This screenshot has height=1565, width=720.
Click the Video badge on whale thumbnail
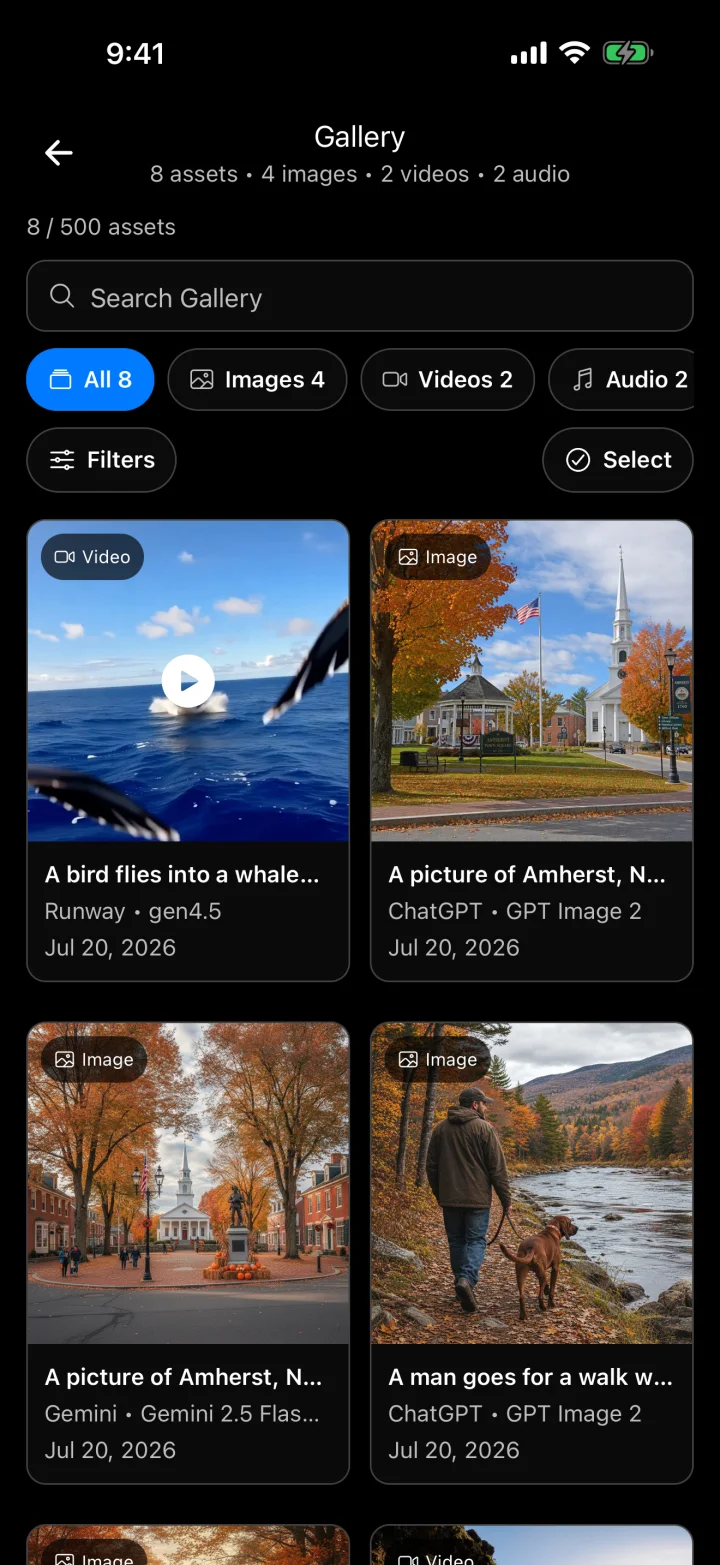click(92, 557)
